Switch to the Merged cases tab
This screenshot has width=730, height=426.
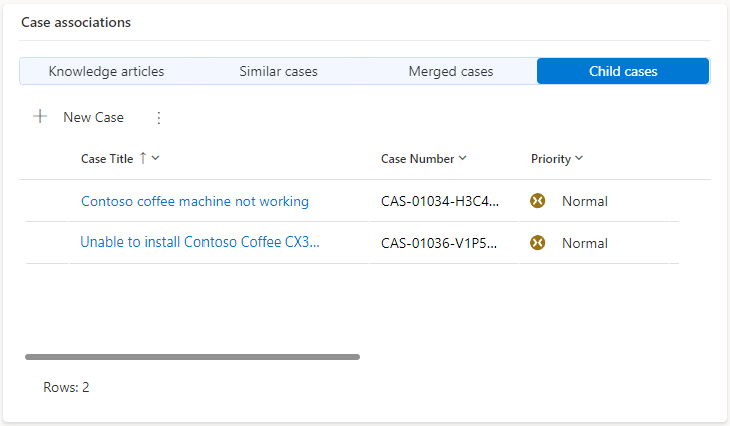[x=451, y=71]
